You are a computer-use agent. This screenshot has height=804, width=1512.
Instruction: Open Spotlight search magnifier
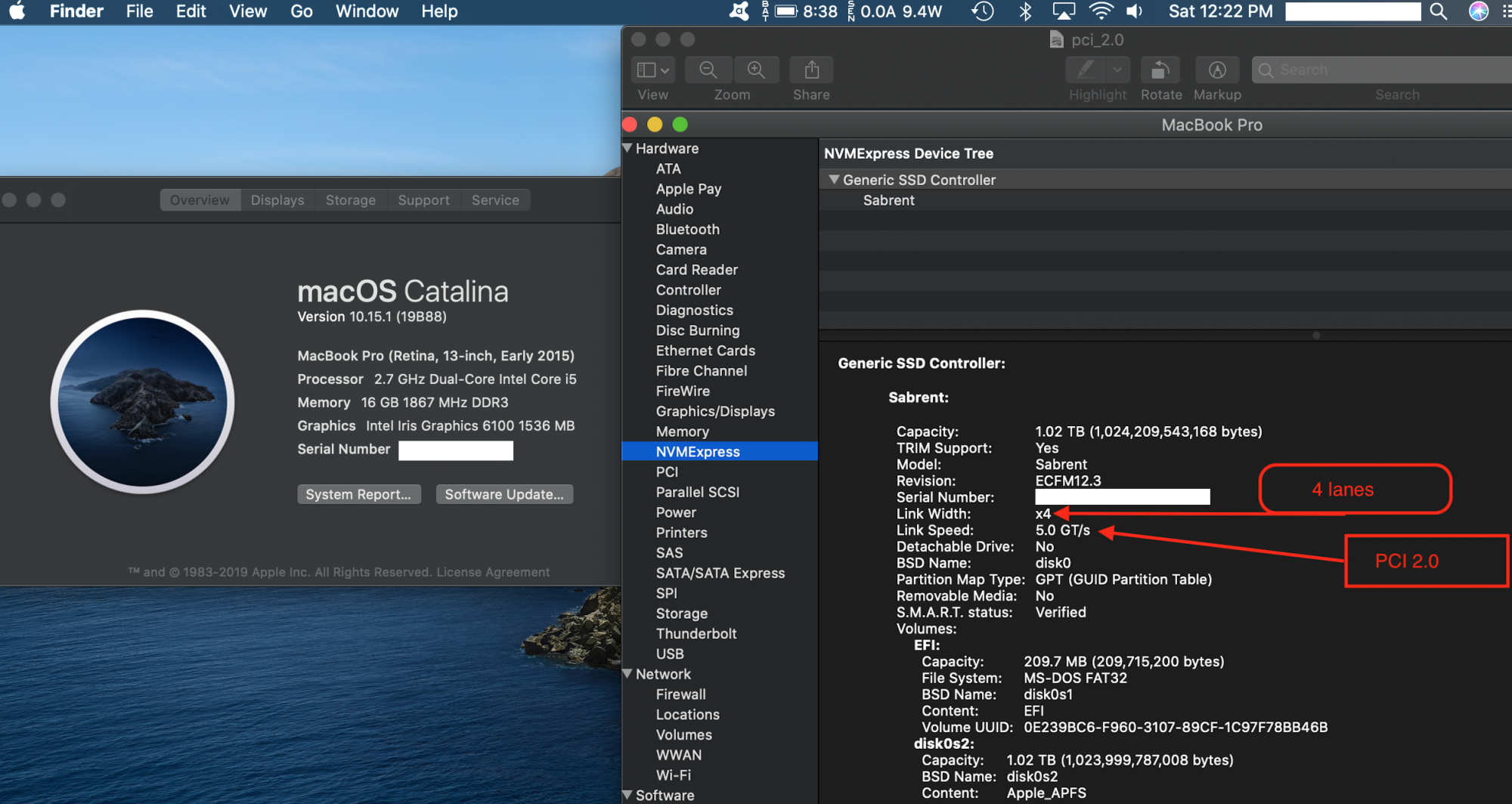(1439, 11)
